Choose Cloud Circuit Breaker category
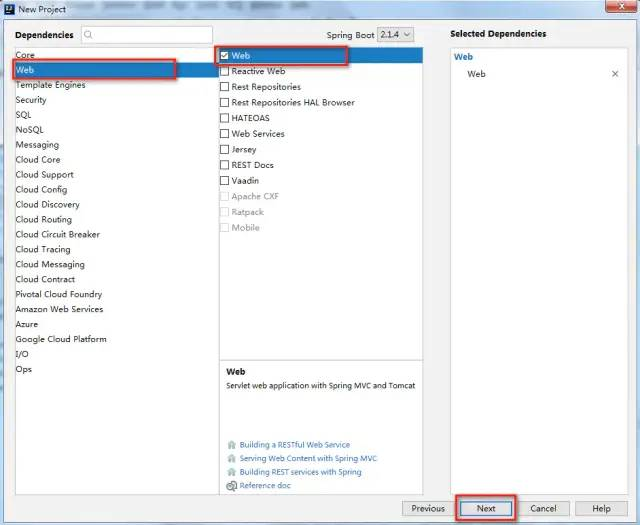640x525 pixels. 116,235
